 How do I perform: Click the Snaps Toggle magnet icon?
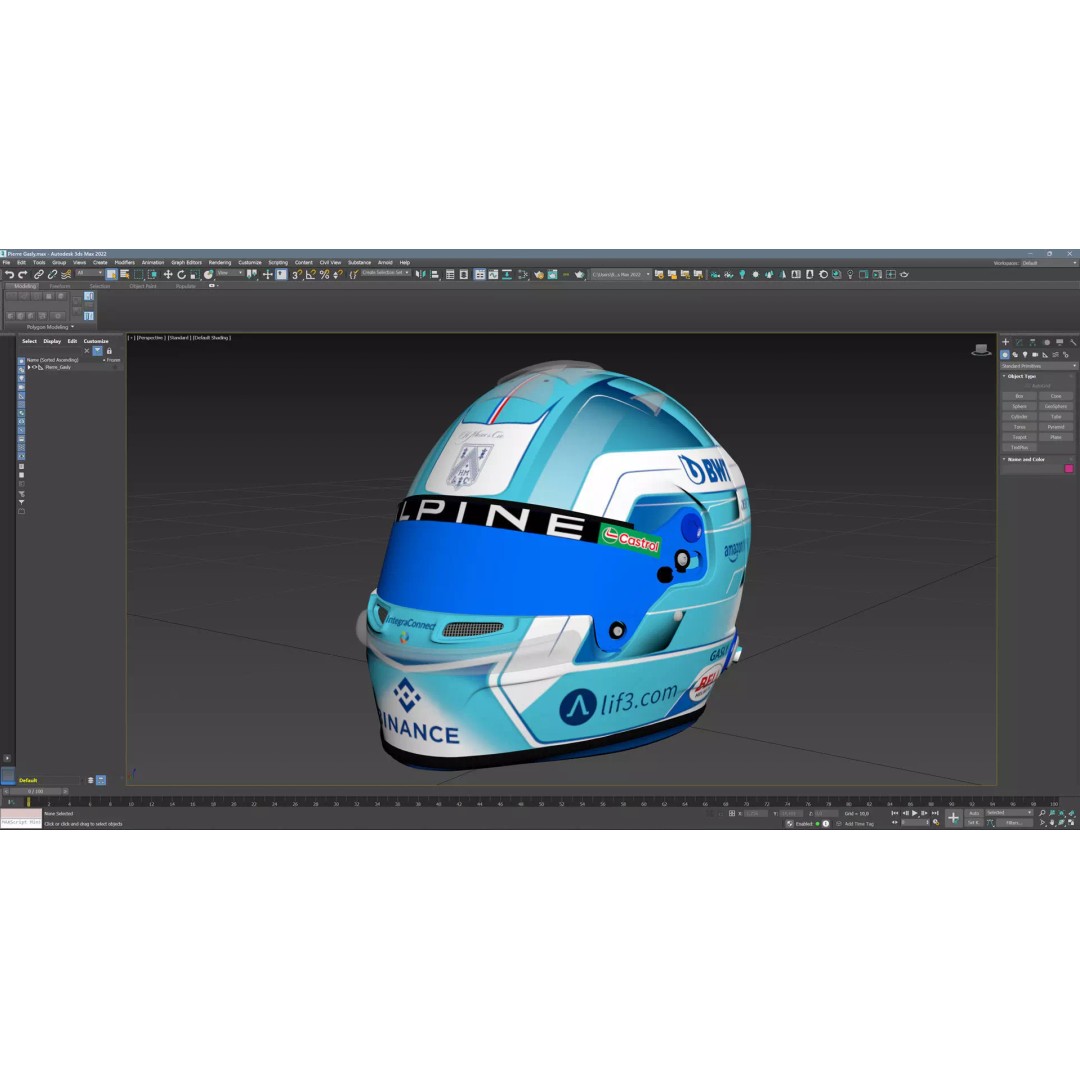[x=296, y=275]
